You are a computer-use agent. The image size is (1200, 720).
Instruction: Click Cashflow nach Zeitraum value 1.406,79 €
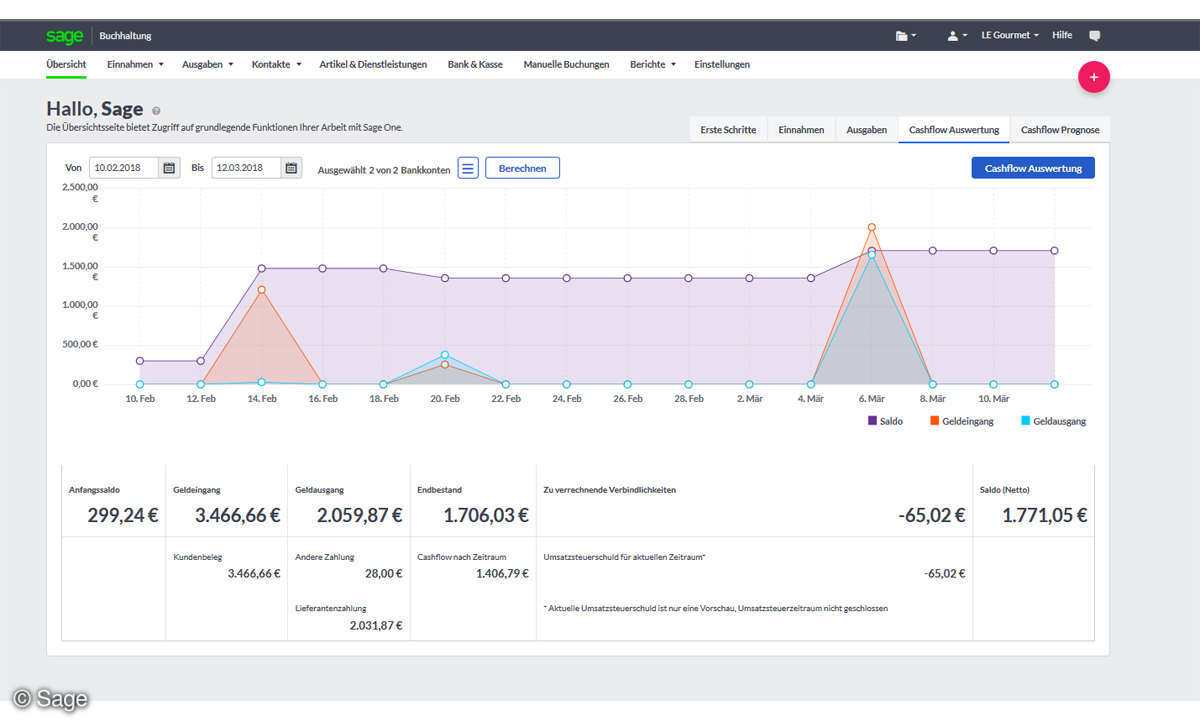(503, 574)
